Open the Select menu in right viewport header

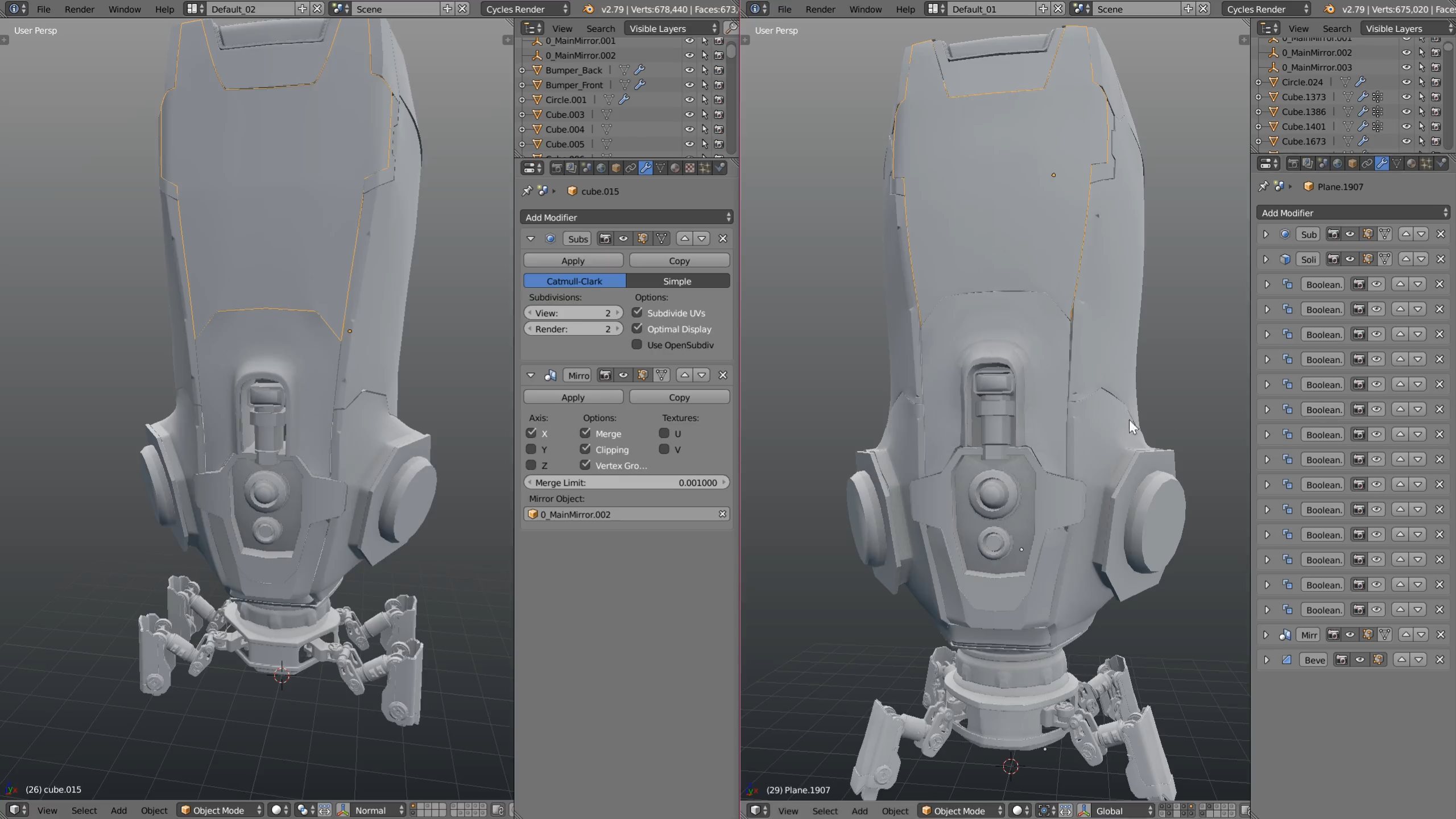[825, 810]
